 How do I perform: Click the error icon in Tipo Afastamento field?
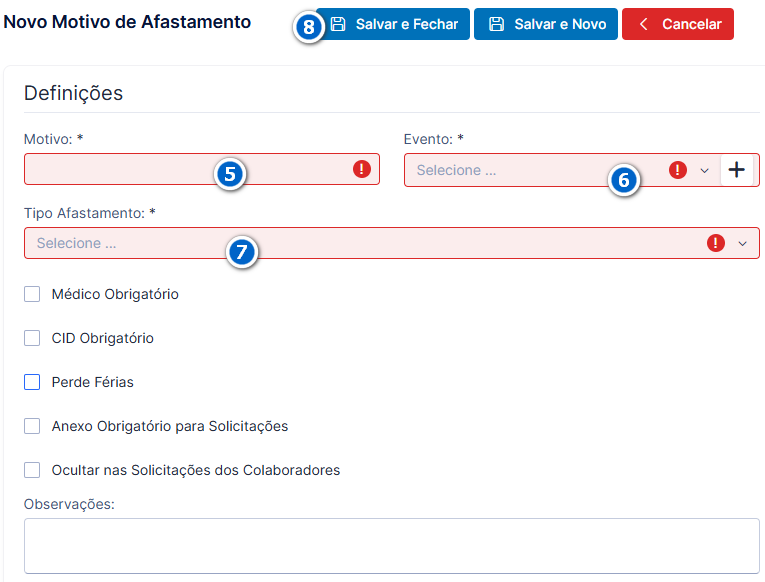(716, 242)
